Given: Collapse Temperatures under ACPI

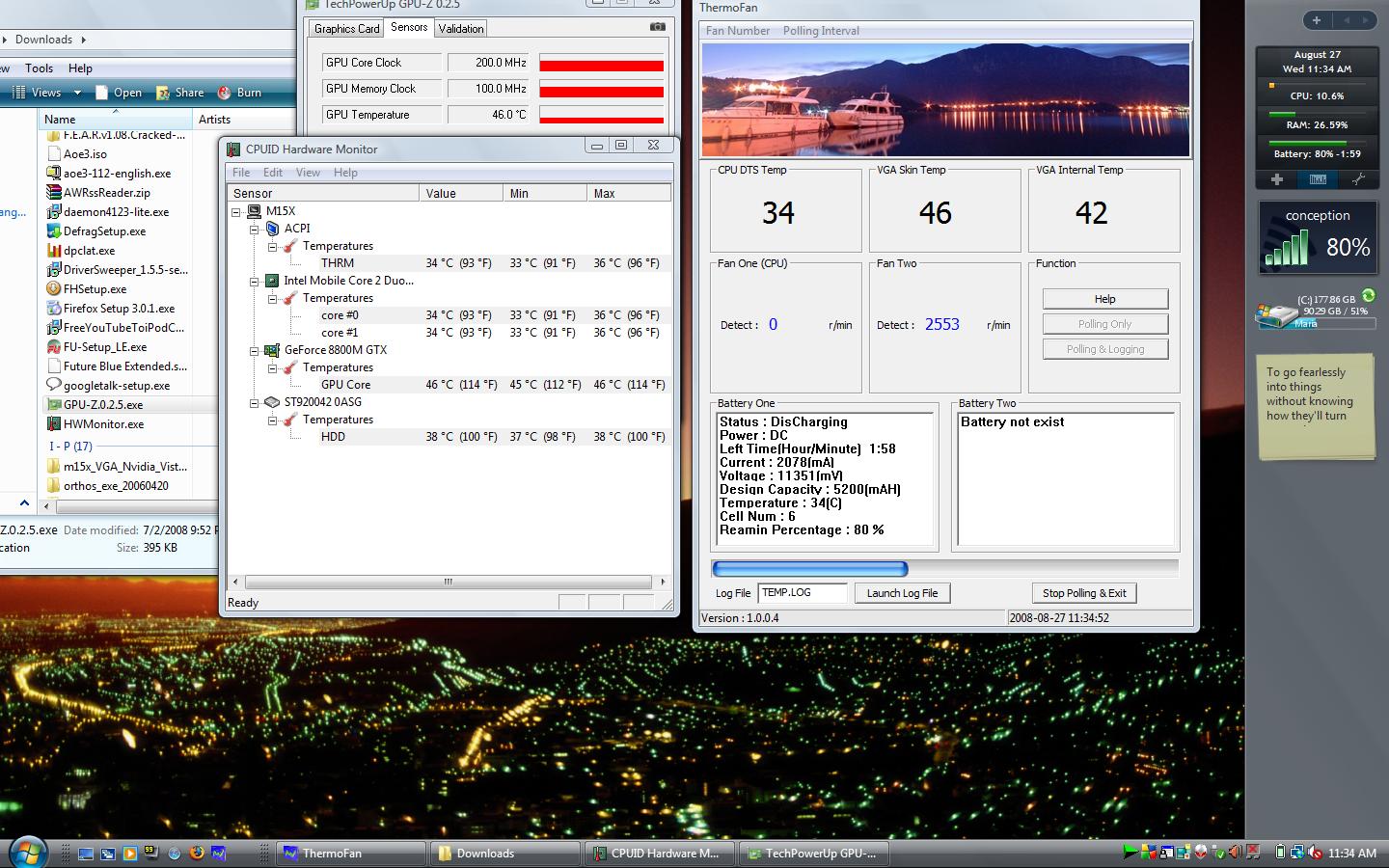Looking at the screenshot, I should [273, 246].
